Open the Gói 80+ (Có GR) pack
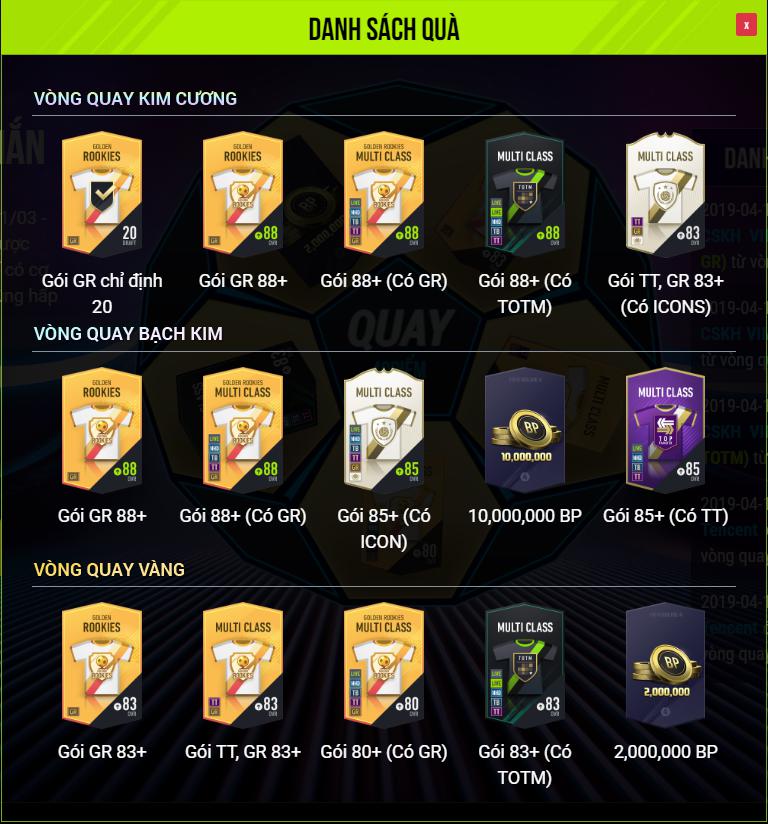This screenshot has width=768, height=824. click(x=384, y=665)
